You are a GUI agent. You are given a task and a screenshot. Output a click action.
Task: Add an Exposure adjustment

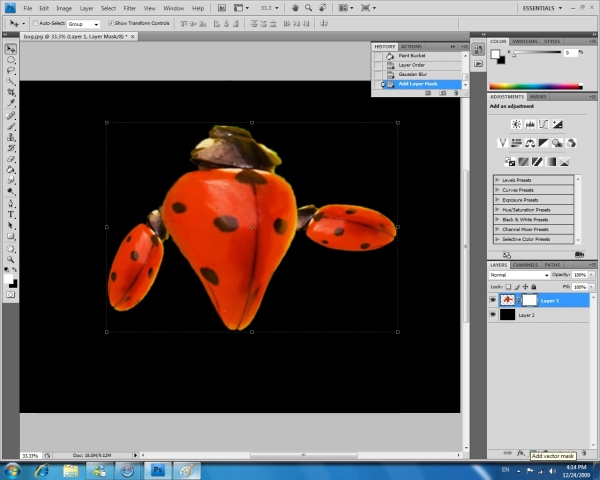(557, 124)
